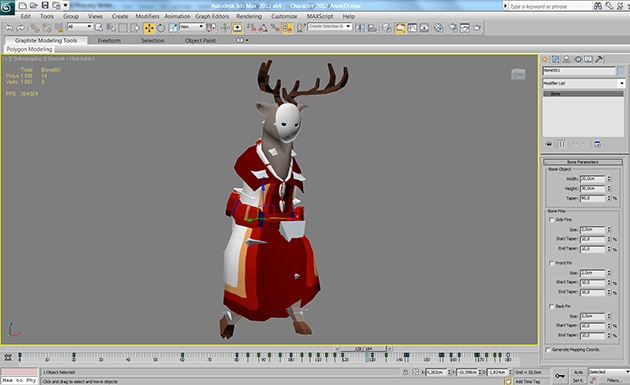Activate the Unlink Selection tool
Image resolution: width=630 pixels, height=385 pixels.
[x=47, y=28]
